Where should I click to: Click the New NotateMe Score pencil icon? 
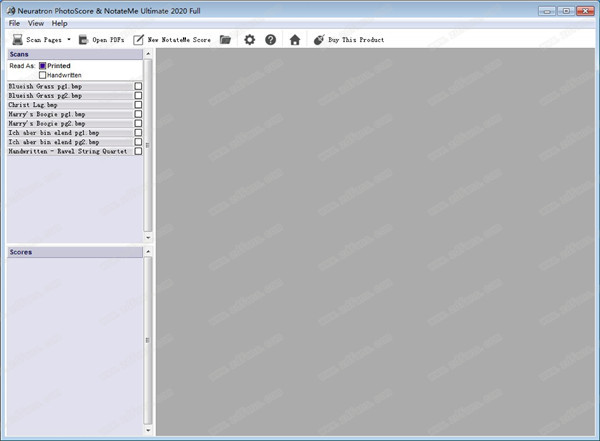[138, 39]
